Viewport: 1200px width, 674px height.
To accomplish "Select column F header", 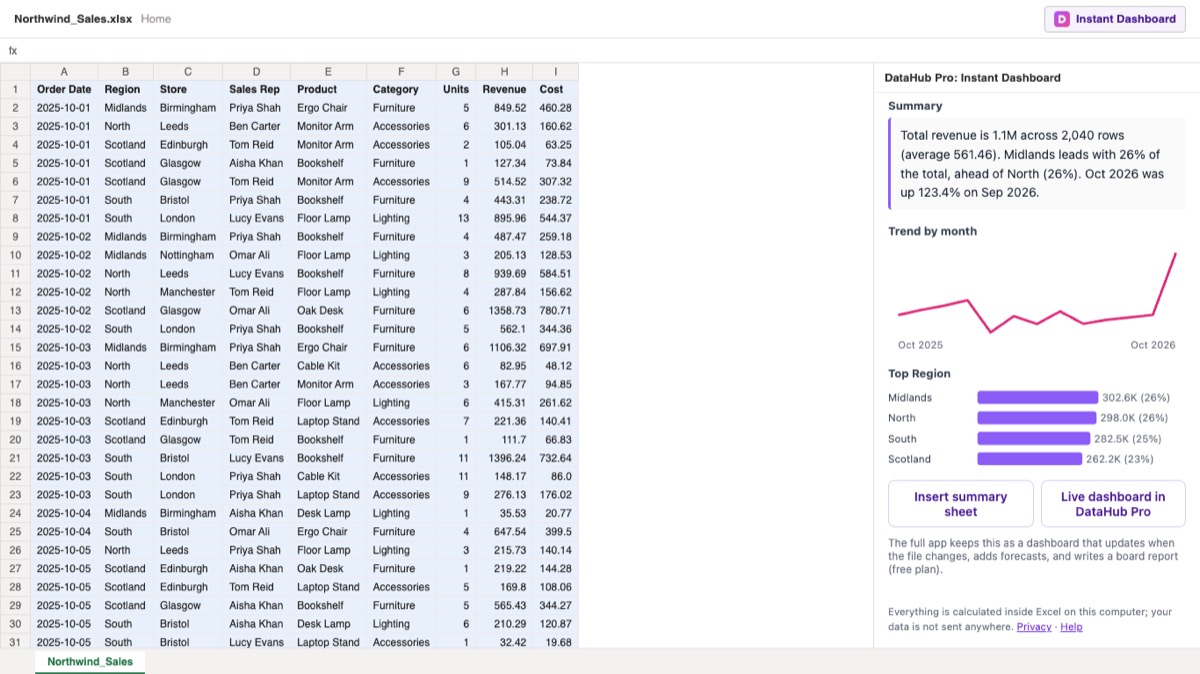I will [401, 71].
